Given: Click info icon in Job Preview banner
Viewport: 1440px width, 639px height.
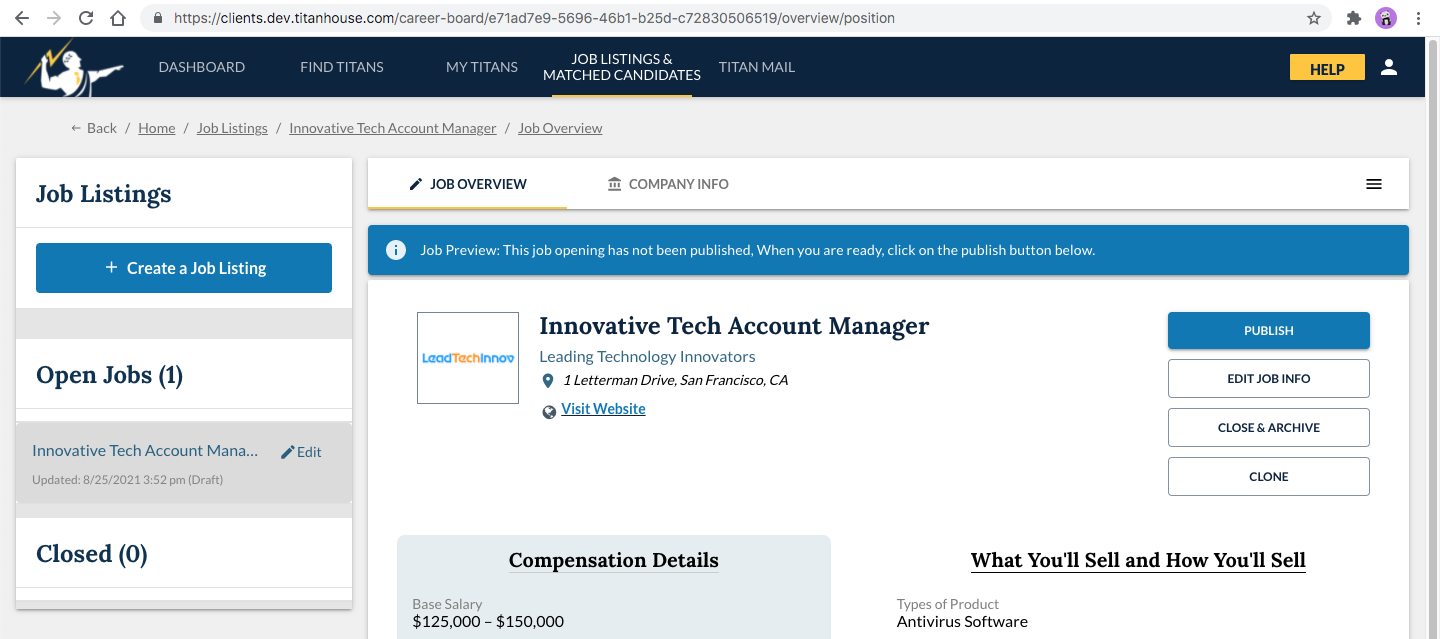Looking at the screenshot, I should pyautogui.click(x=396, y=250).
